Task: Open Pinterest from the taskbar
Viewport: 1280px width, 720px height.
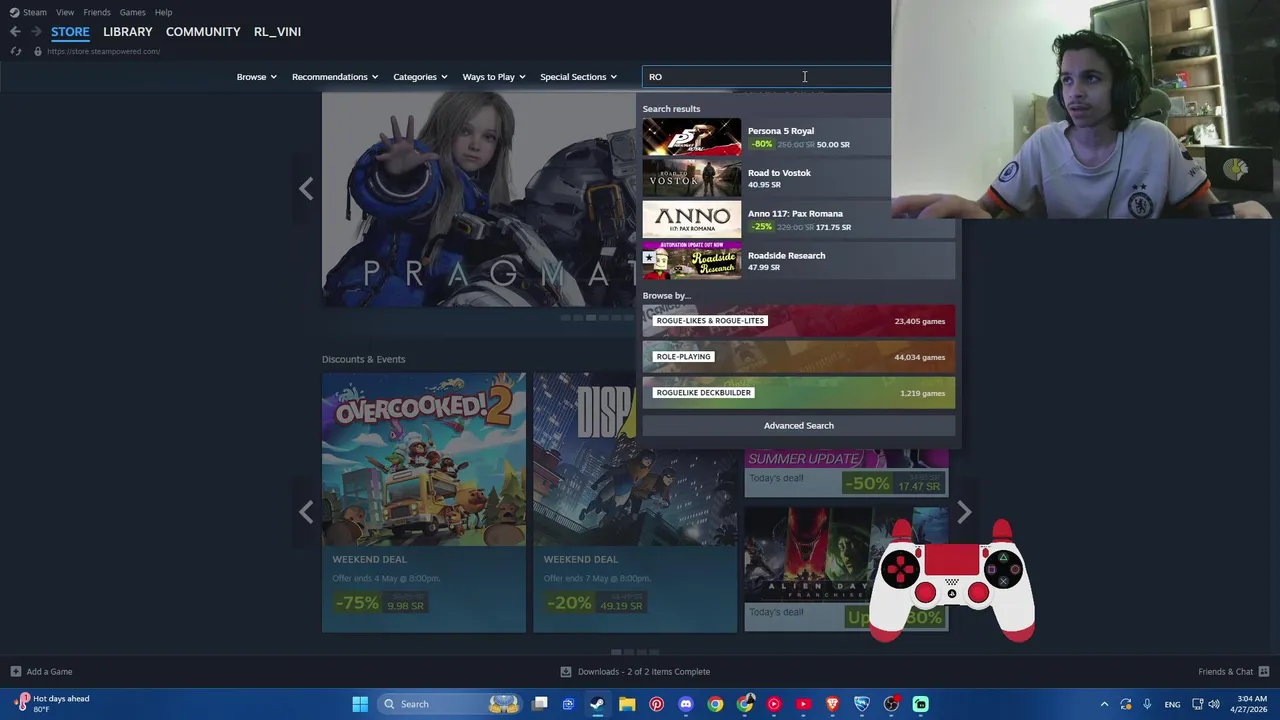Action: 656,704
